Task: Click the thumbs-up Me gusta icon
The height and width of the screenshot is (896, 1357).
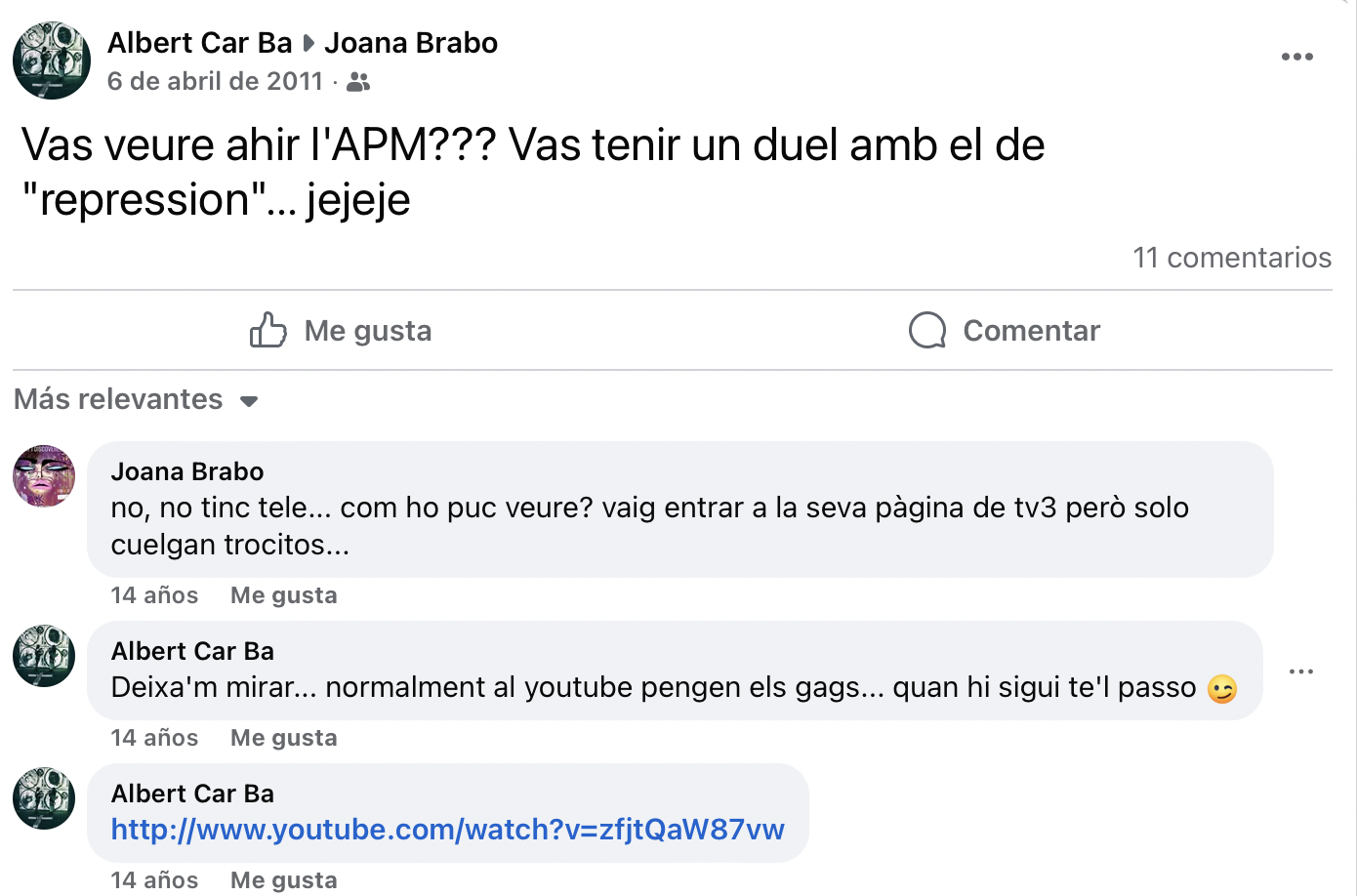Action: click(x=267, y=331)
